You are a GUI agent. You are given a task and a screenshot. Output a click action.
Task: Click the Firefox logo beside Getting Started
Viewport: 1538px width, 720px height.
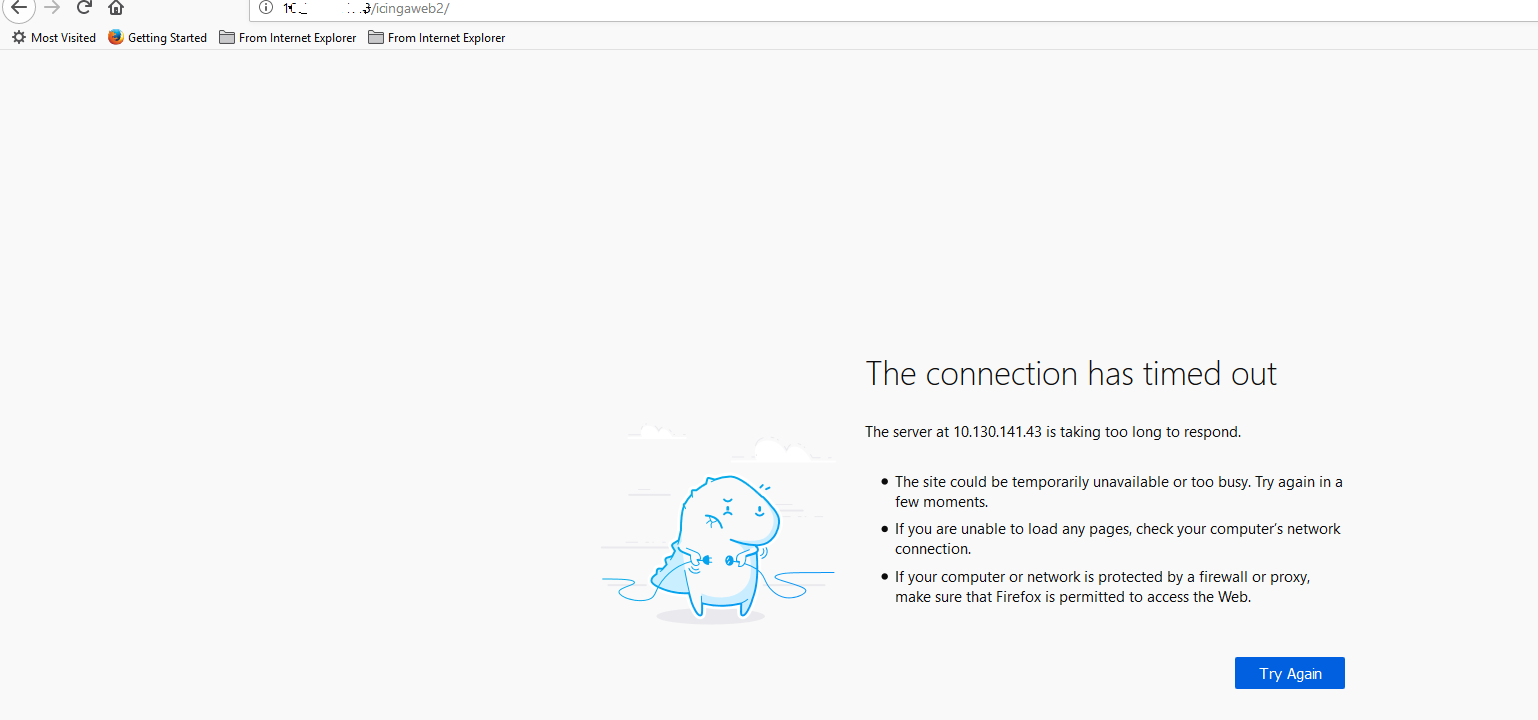(116, 38)
